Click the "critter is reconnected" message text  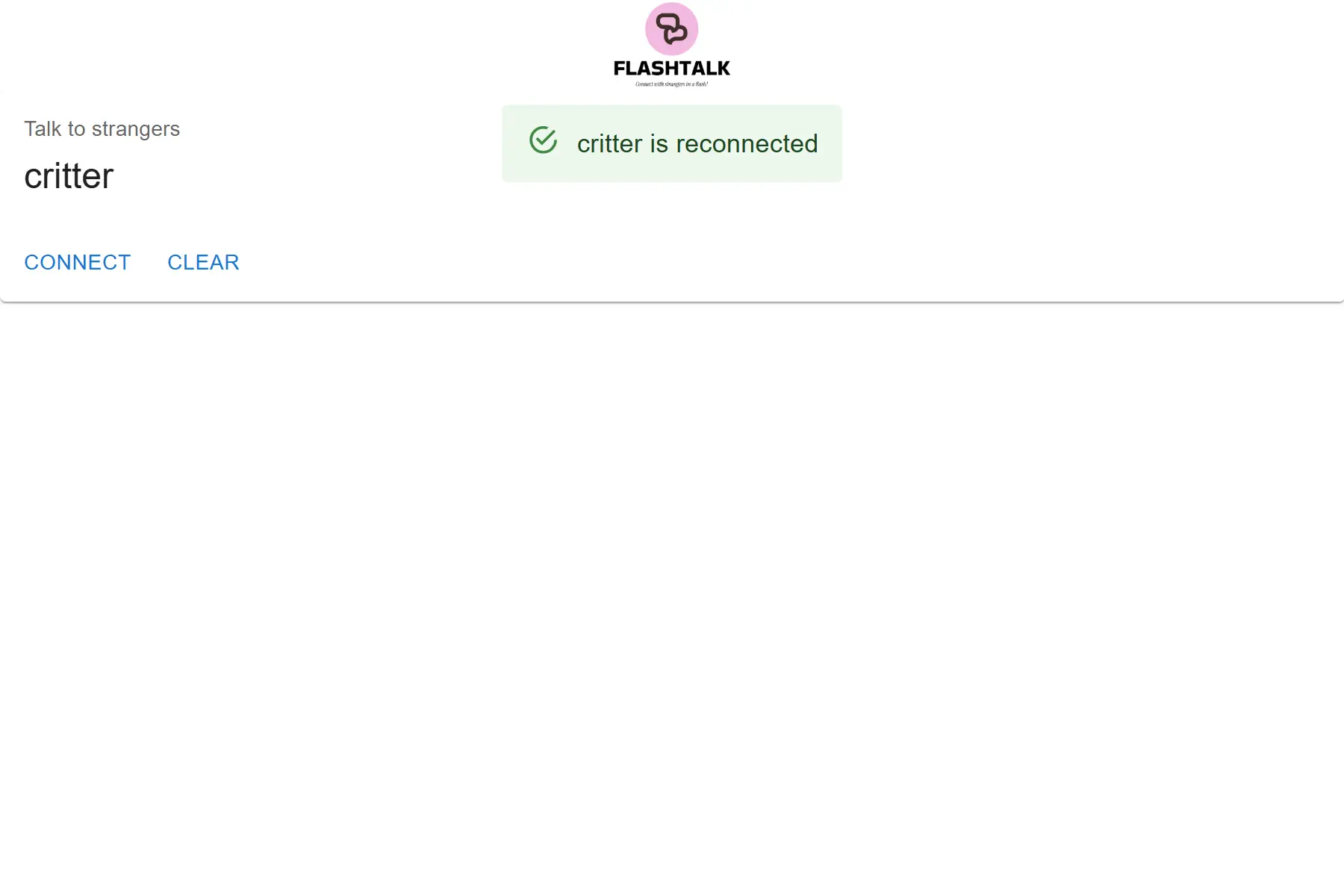click(x=697, y=143)
